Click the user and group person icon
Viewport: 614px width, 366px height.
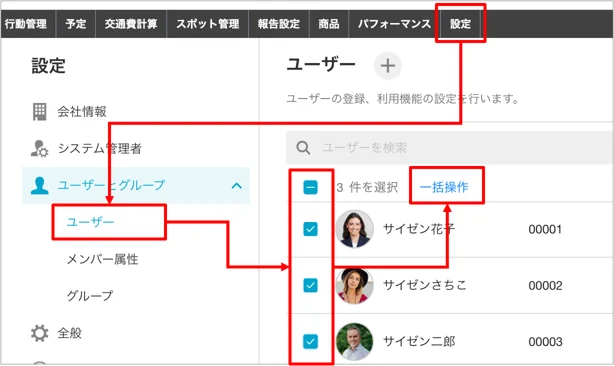pyautogui.click(x=40, y=186)
